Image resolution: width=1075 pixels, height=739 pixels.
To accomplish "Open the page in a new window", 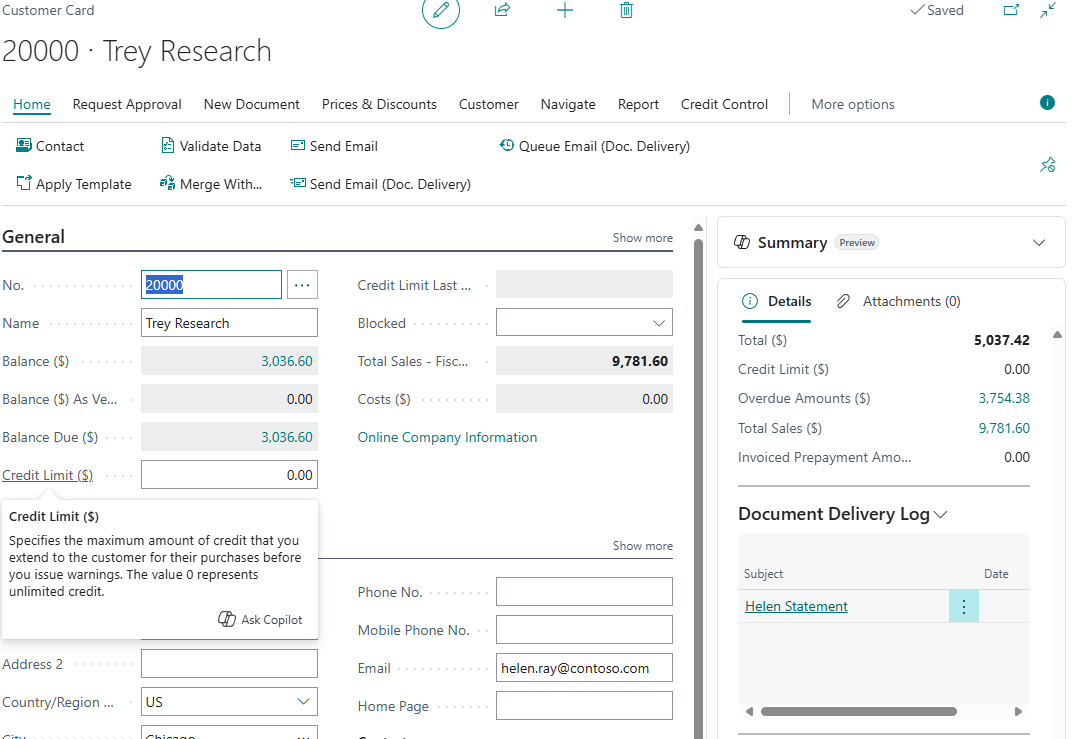I will pyautogui.click(x=1011, y=10).
